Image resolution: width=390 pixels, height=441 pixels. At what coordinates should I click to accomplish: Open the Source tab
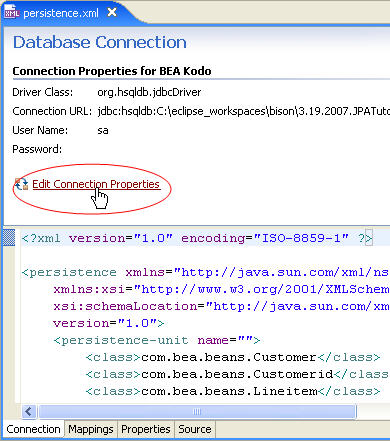195,429
